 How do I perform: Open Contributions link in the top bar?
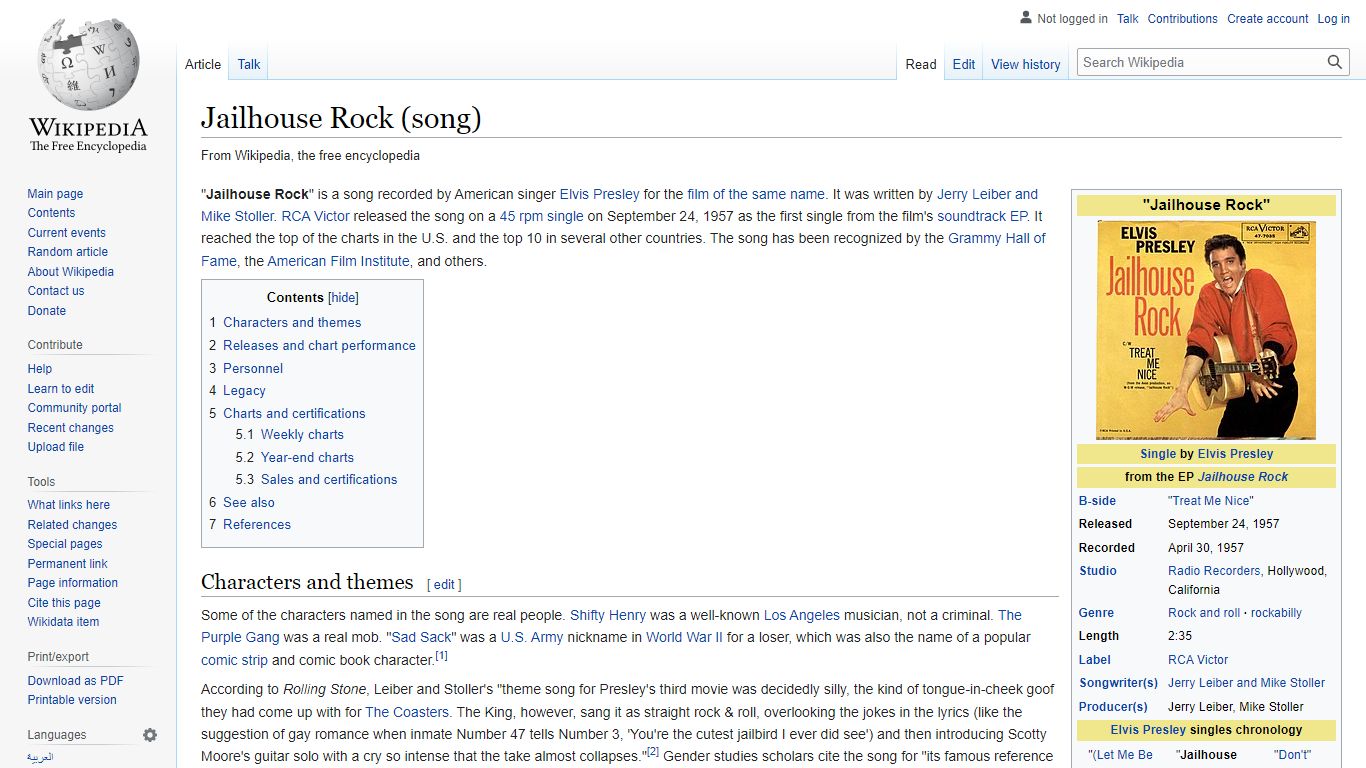(x=1183, y=19)
